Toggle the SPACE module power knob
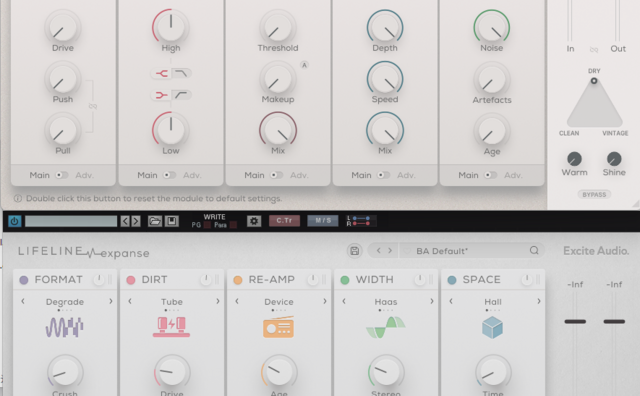The image size is (640, 396). [x=527, y=280]
